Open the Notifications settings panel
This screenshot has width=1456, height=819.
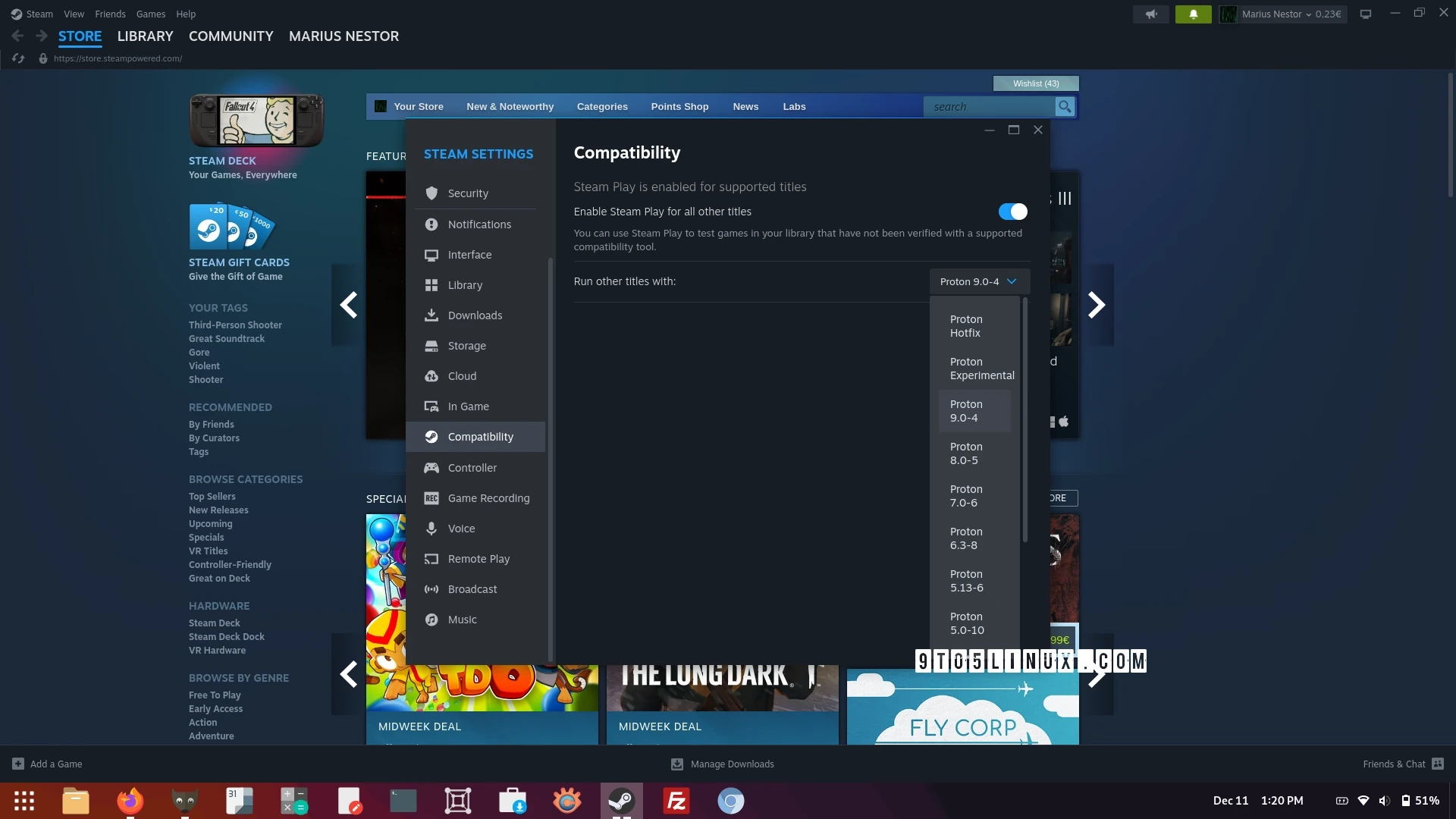[x=479, y=224]
